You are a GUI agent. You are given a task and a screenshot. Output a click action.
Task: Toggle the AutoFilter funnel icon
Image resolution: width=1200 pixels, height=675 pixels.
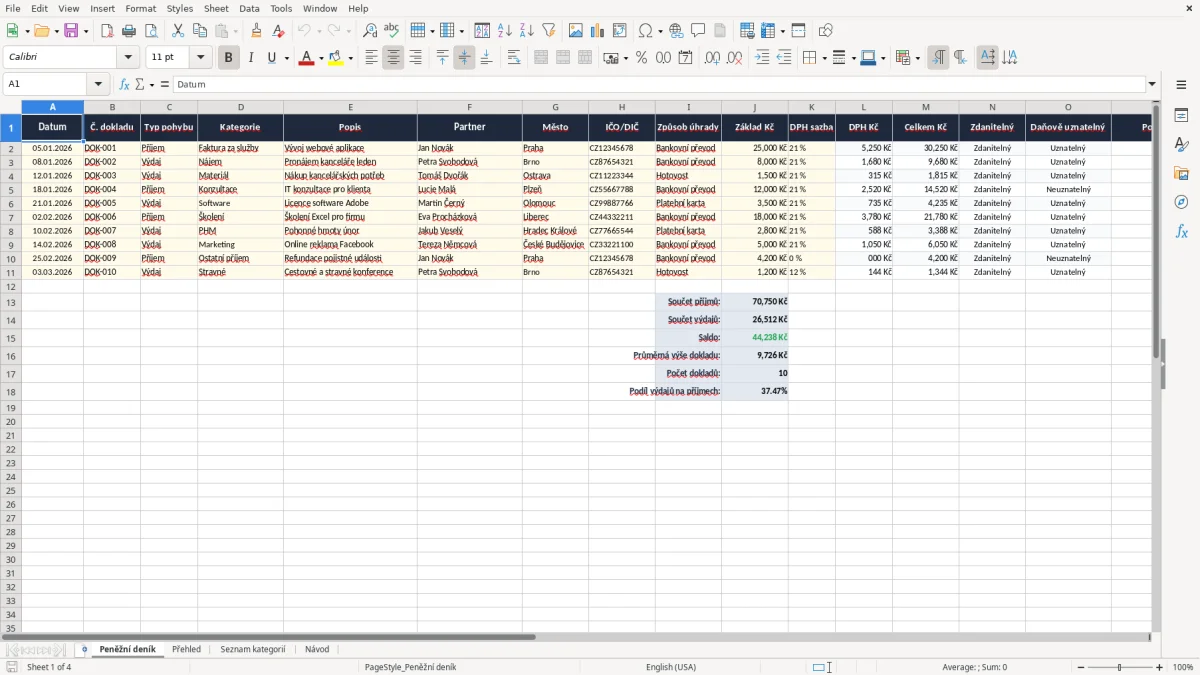point(549,31)
